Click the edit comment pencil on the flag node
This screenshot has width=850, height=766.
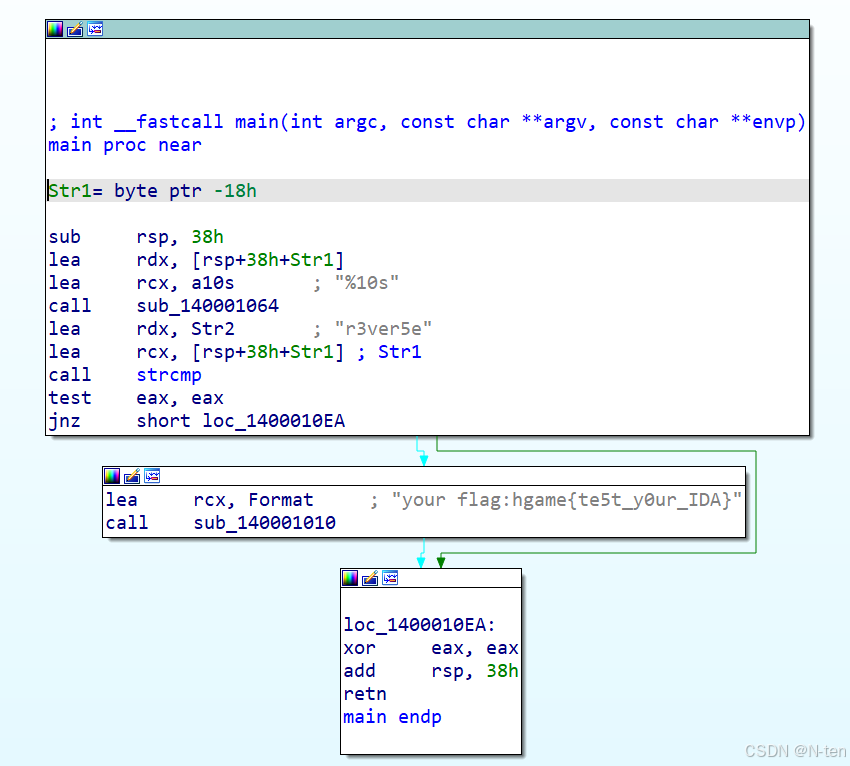(x=132, y=476)
